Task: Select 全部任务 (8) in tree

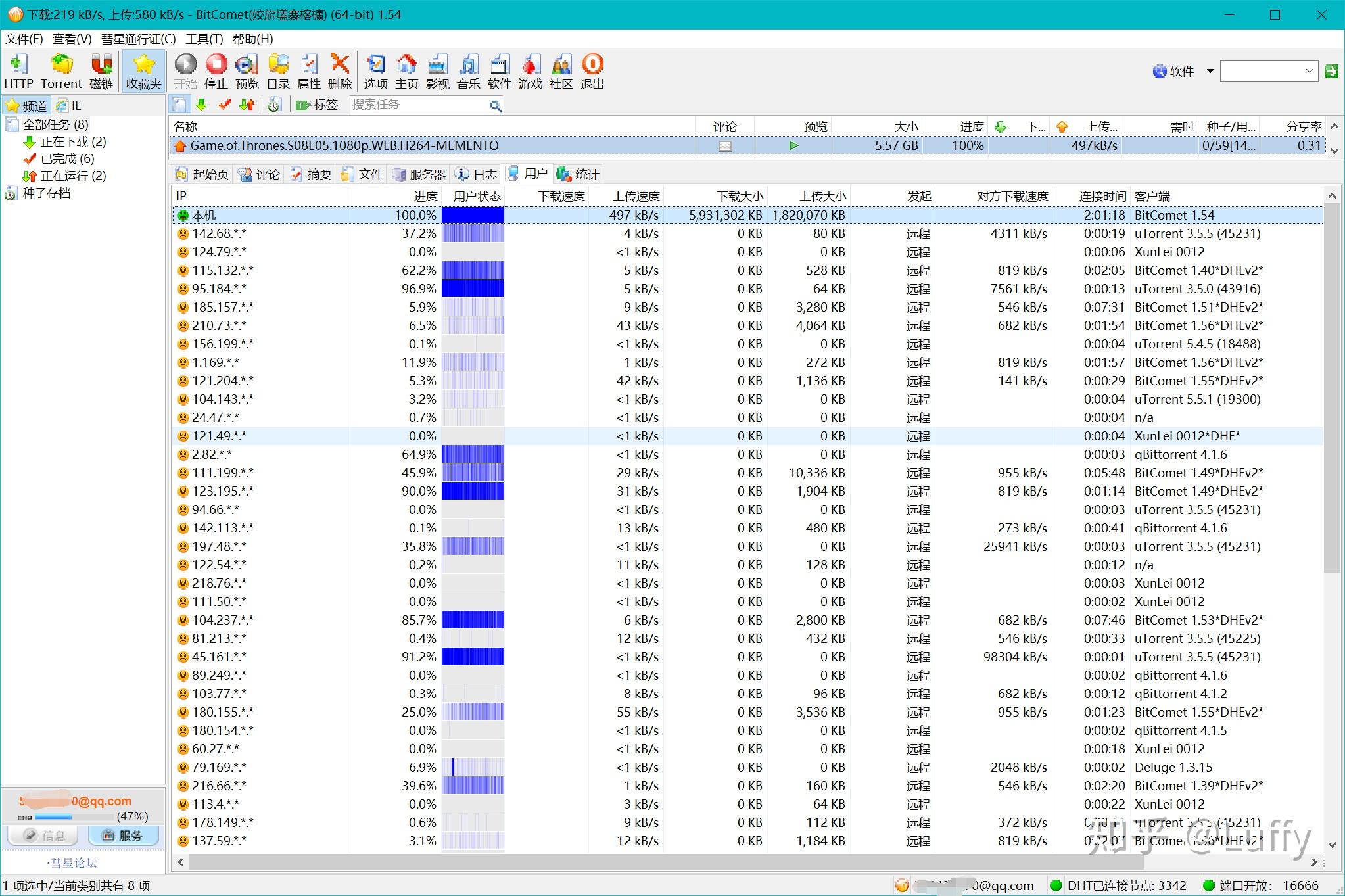Action: 55,124
